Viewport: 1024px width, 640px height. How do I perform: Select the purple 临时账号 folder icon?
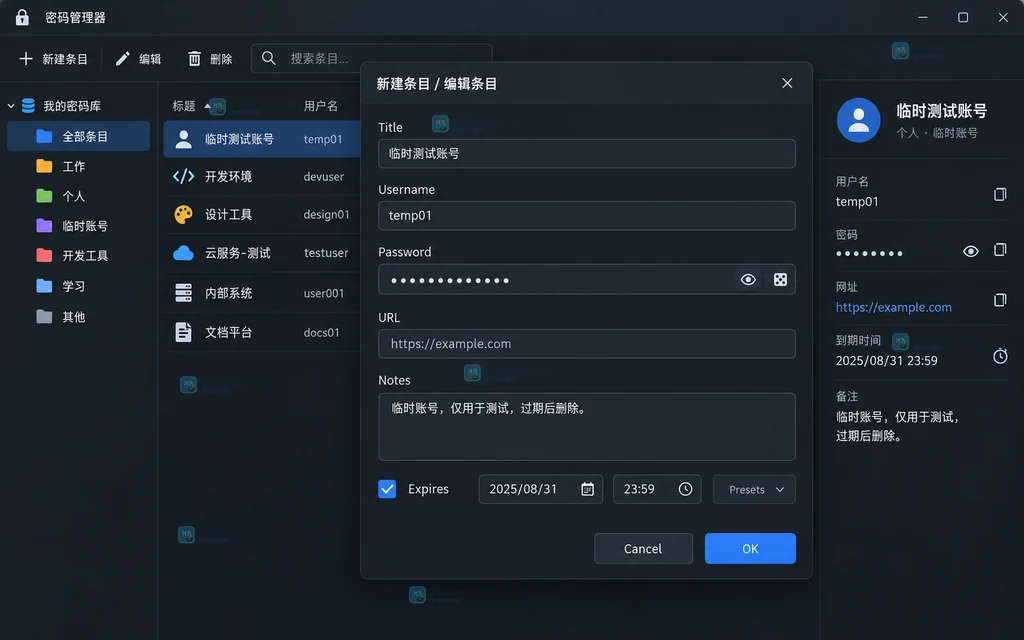coord(44,226)
